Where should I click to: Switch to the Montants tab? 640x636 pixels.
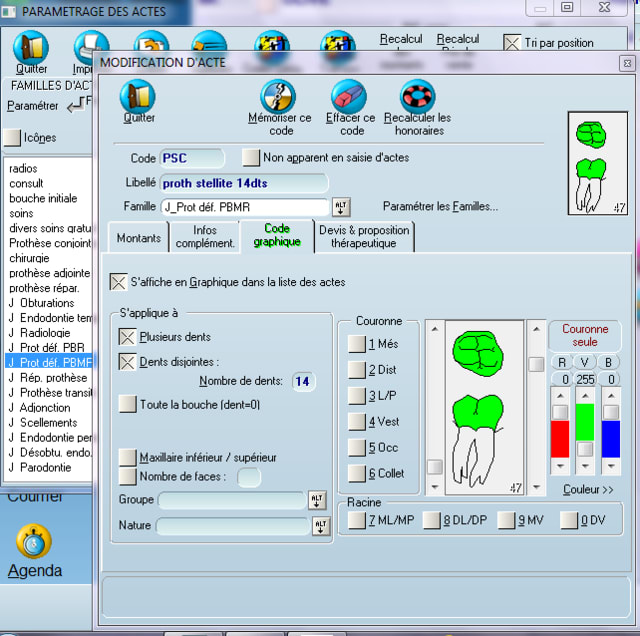[x=138, y=238]
